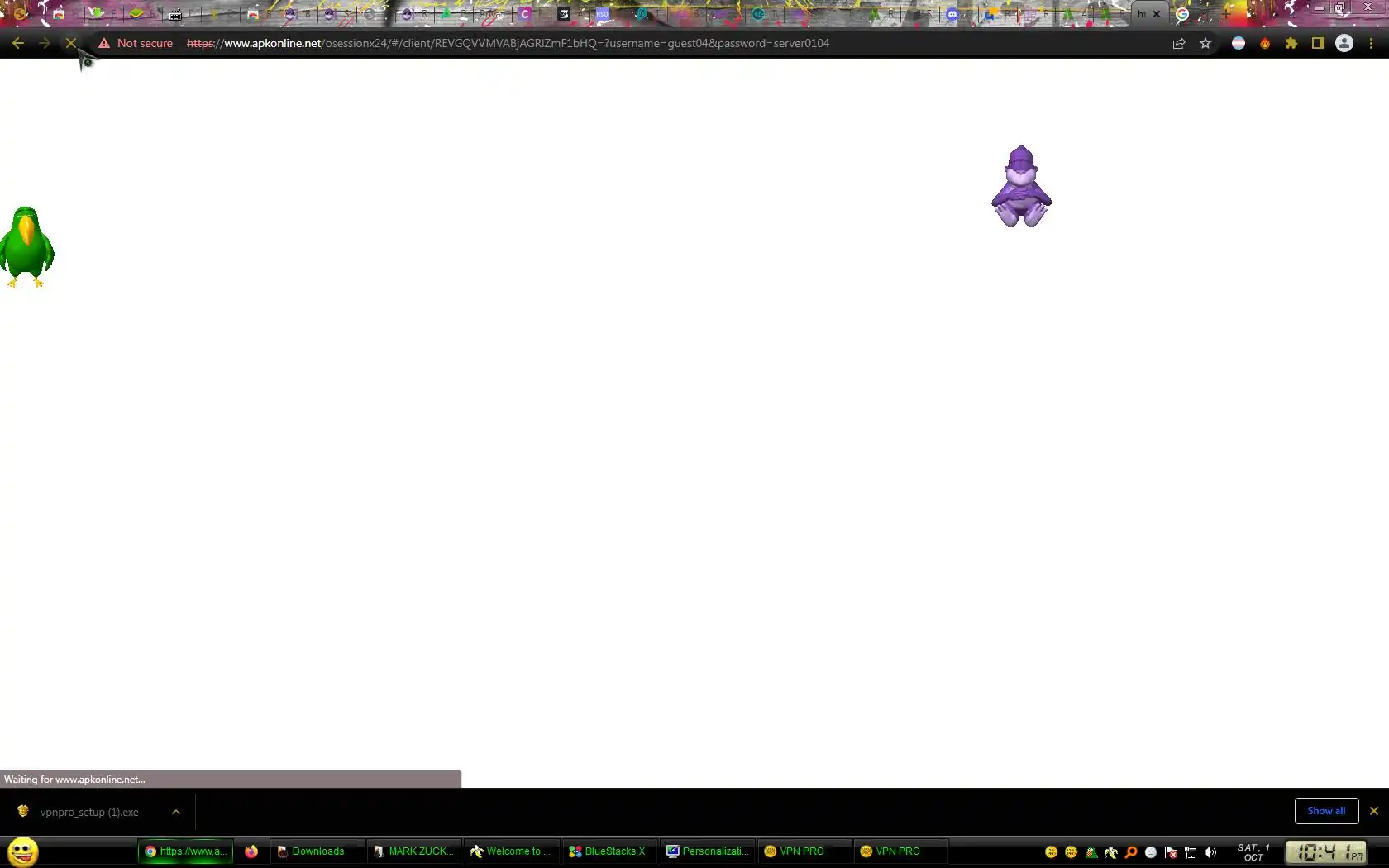
Task: Open the smiley face Start button
Action: 23,851
